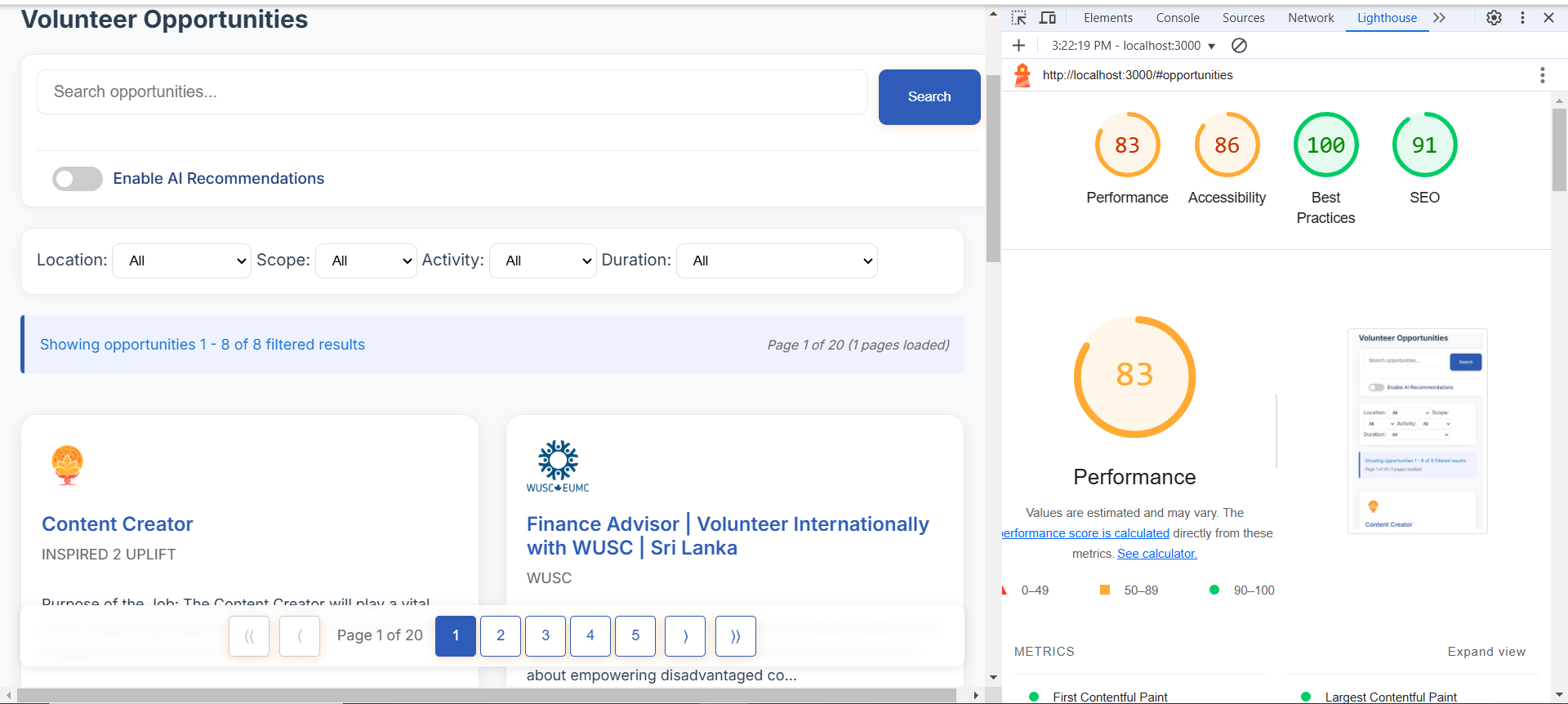Click the Lighthouse panel vertical scrollbar
The height and width of the screenshot is (704, 1568).
click(x=1559, y=149)
